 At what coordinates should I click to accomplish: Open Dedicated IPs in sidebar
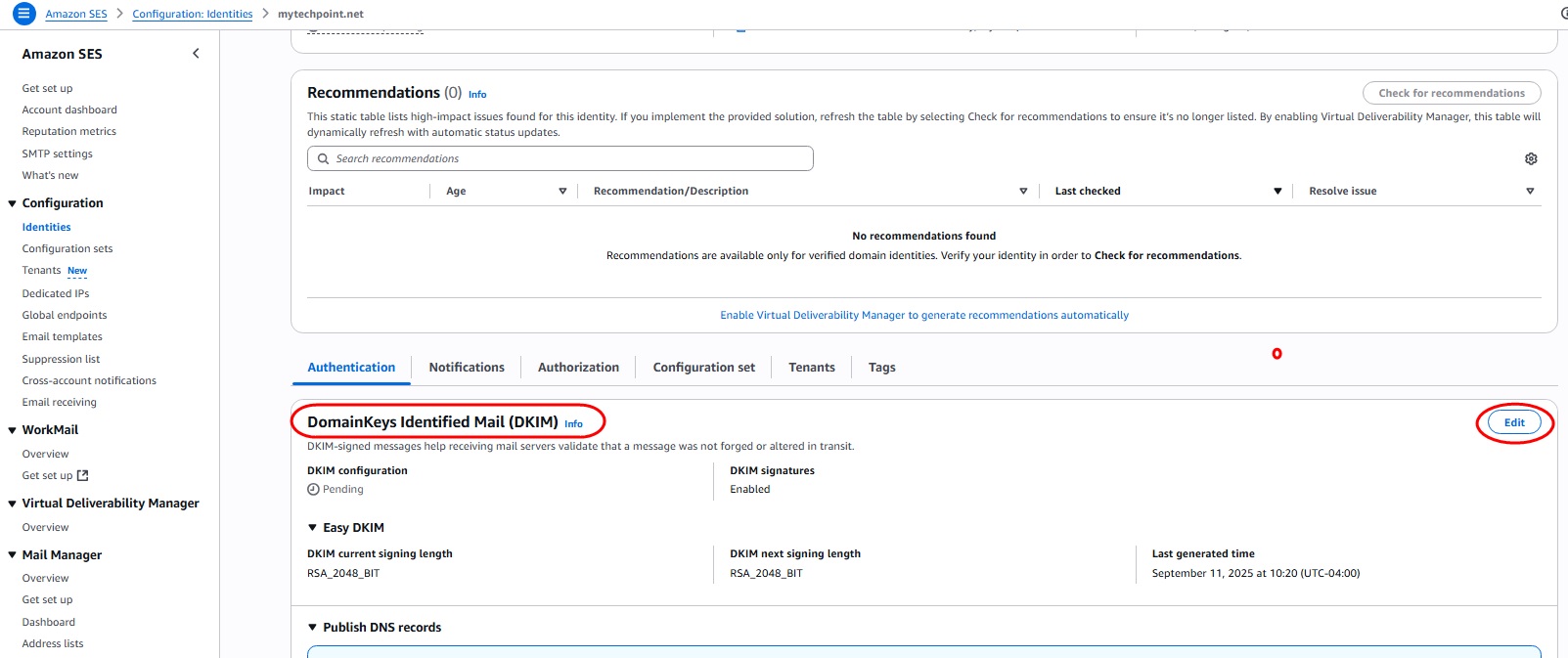click(x=56, y=293)
